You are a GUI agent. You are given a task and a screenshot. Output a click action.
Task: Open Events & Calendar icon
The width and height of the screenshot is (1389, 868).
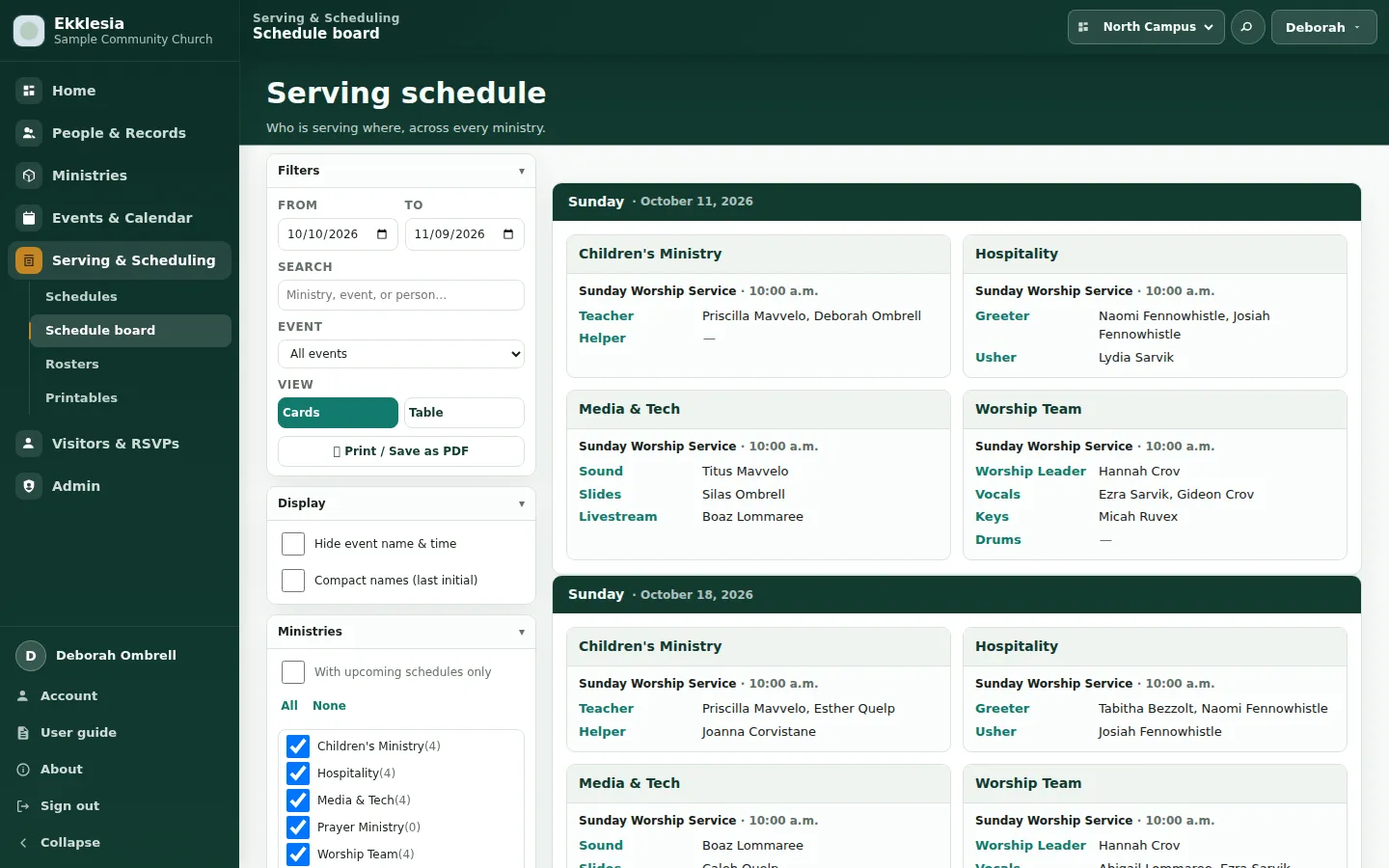click(x=29, y=218)
